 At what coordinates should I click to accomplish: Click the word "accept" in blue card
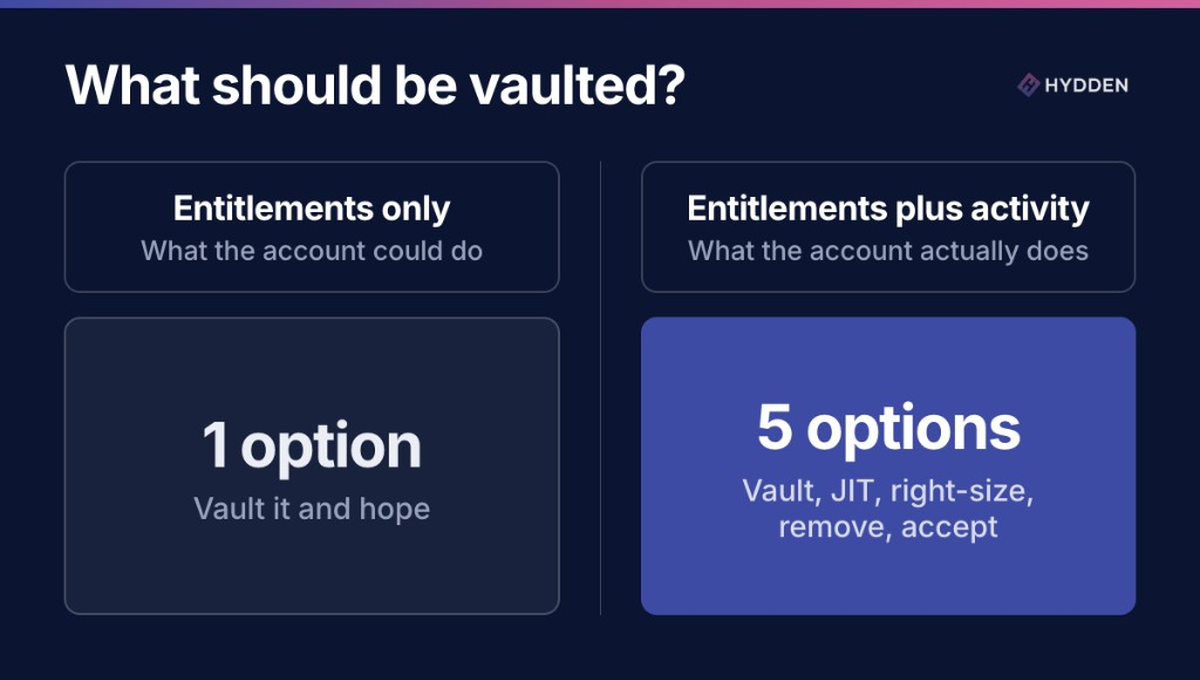(x=949, y=528)
